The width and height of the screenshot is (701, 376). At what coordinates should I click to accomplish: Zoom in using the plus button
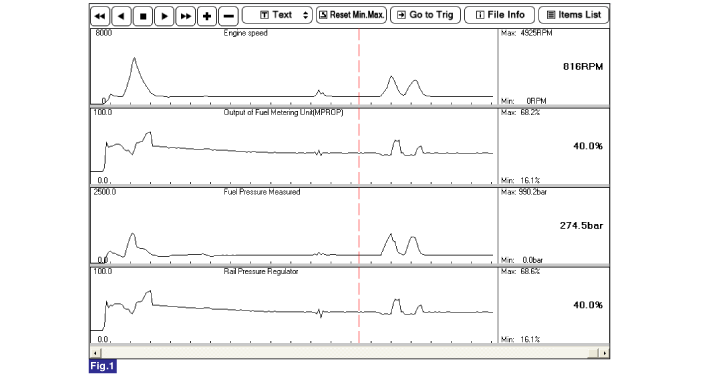point(207,16)
